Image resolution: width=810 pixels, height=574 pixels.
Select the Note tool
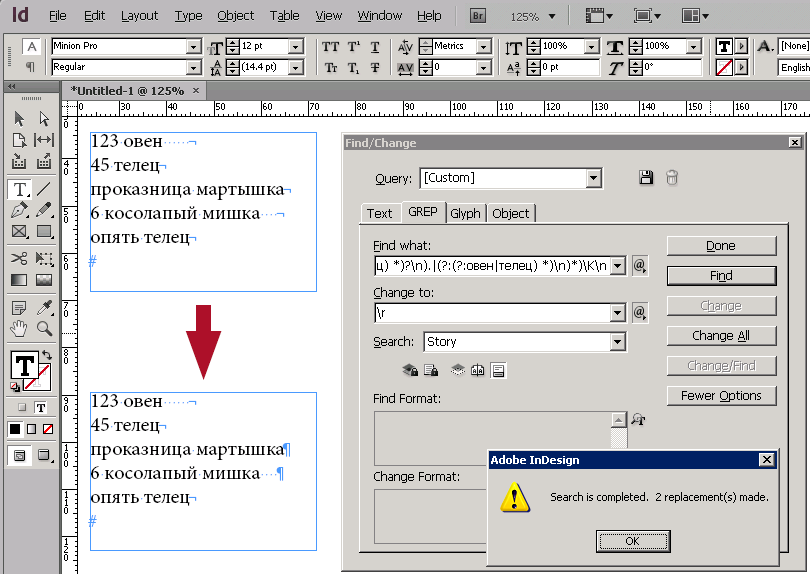[x=19, y=308]
